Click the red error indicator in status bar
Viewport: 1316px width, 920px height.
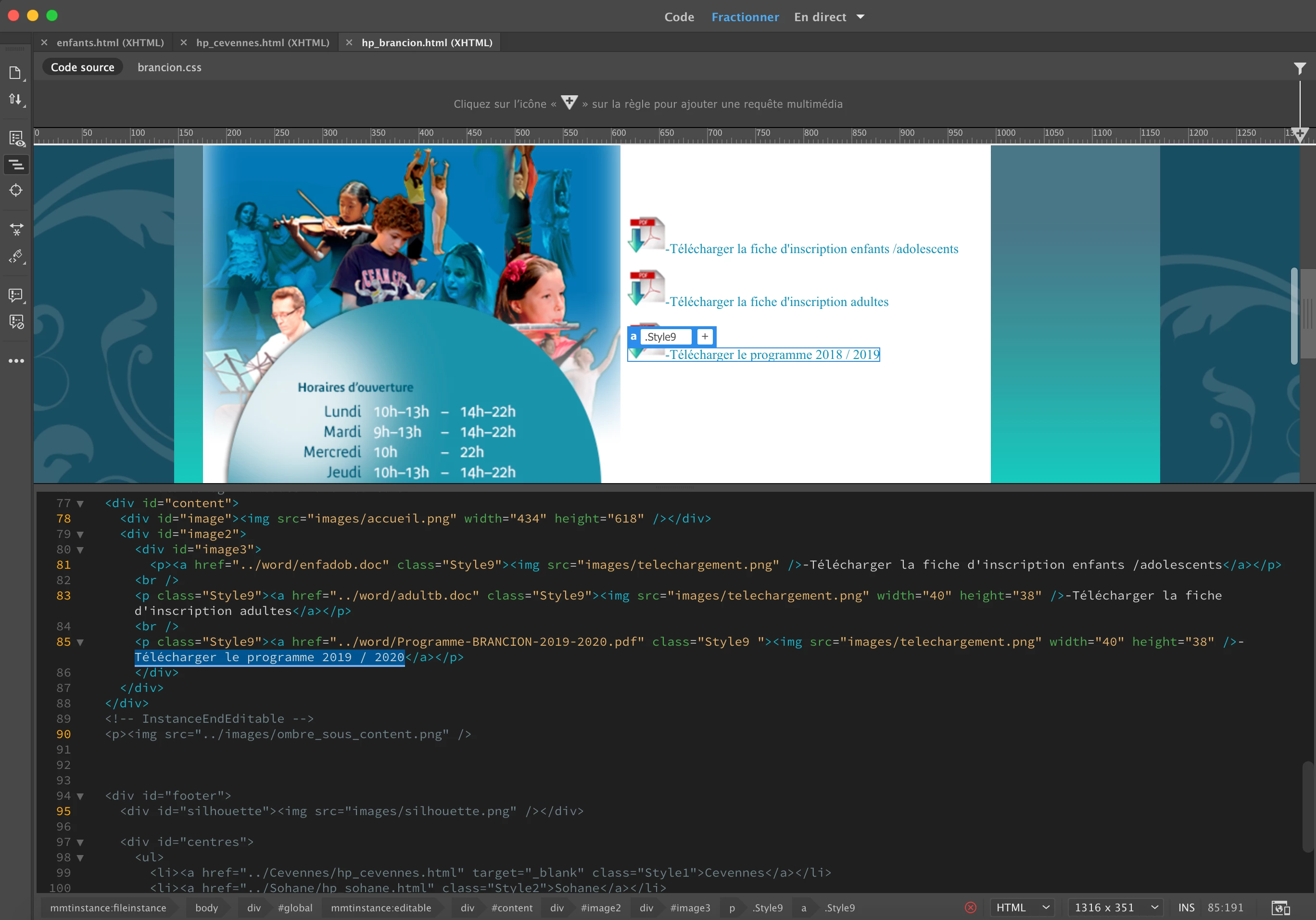(970, 907)
